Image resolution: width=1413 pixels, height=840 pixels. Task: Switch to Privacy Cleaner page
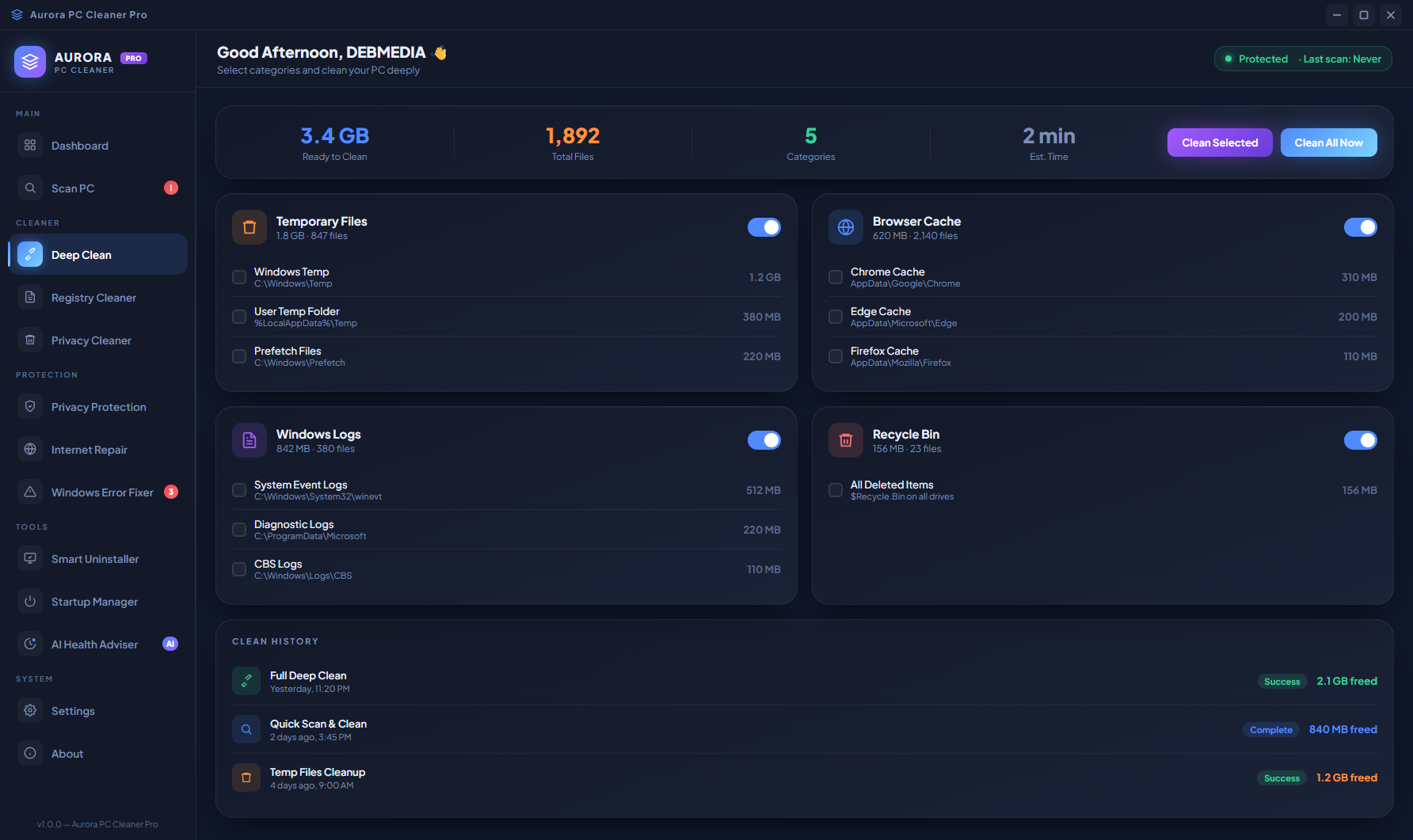pos(98,340)
